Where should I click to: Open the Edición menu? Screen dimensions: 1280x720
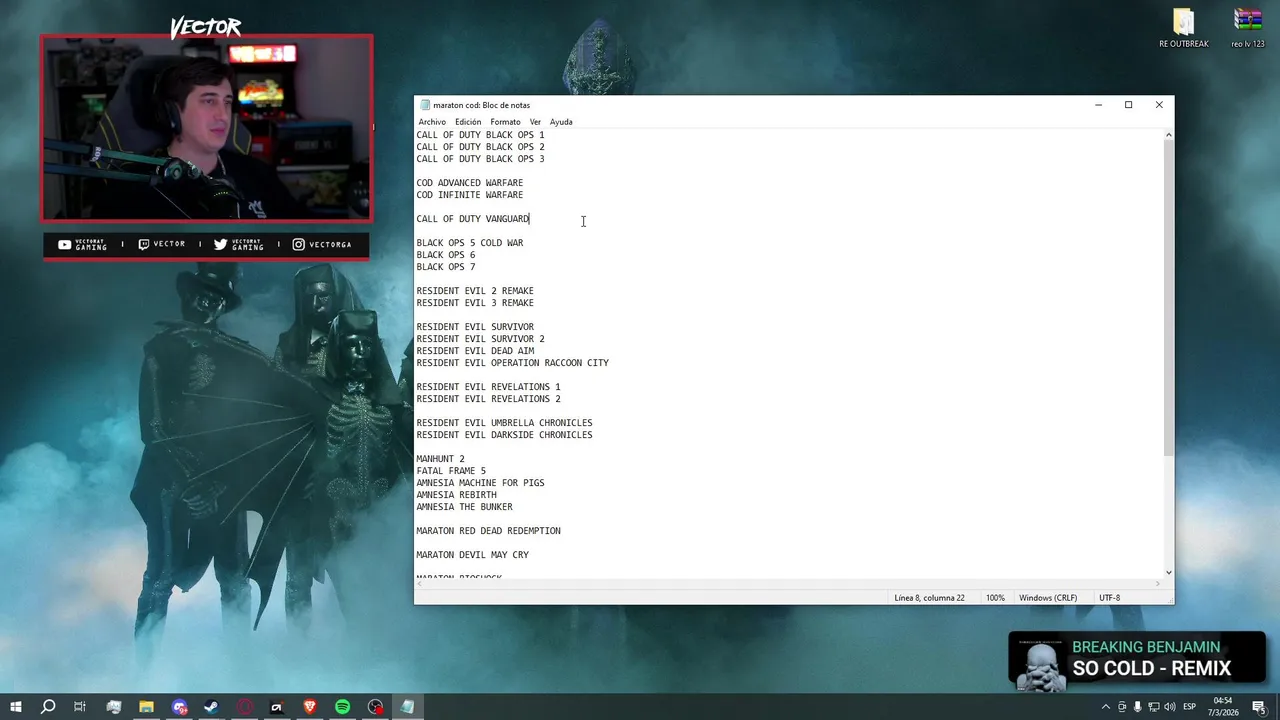coord(468,122)
